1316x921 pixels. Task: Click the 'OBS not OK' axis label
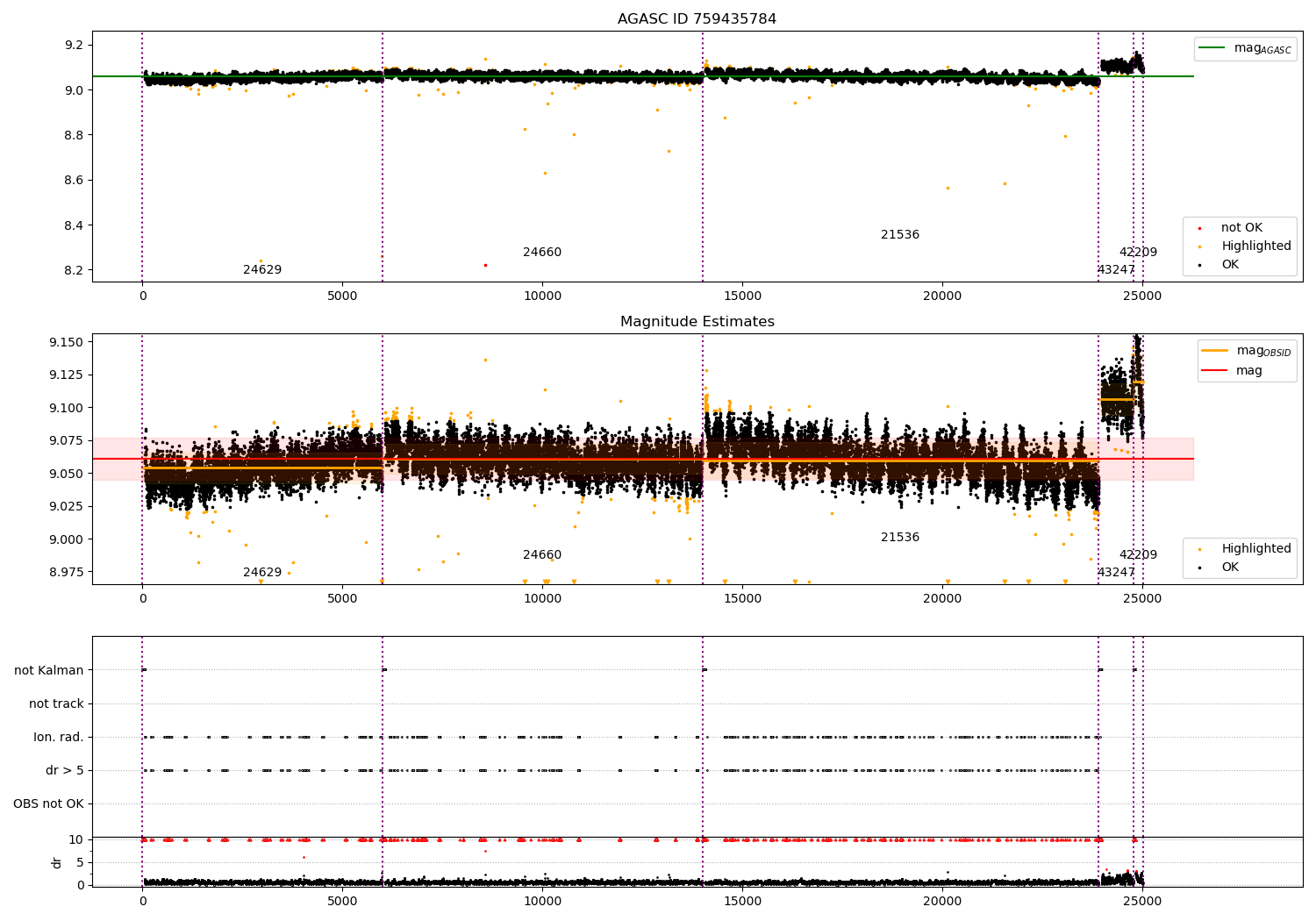tap(48, 804)
